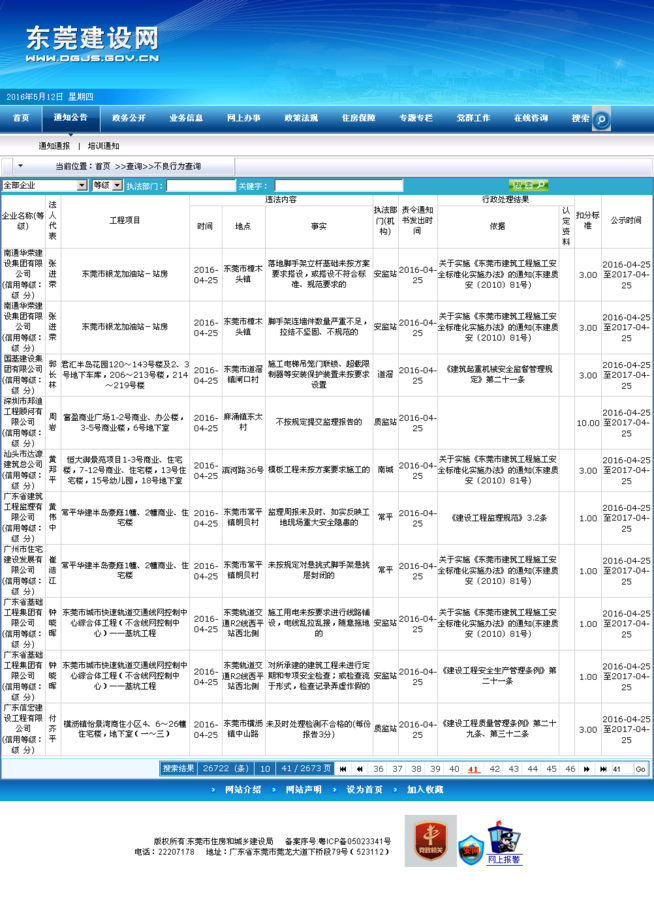The width and height of the screenshot is (654, 899).
Task: Go to results page 42
Action: click(x=495, y=769)
